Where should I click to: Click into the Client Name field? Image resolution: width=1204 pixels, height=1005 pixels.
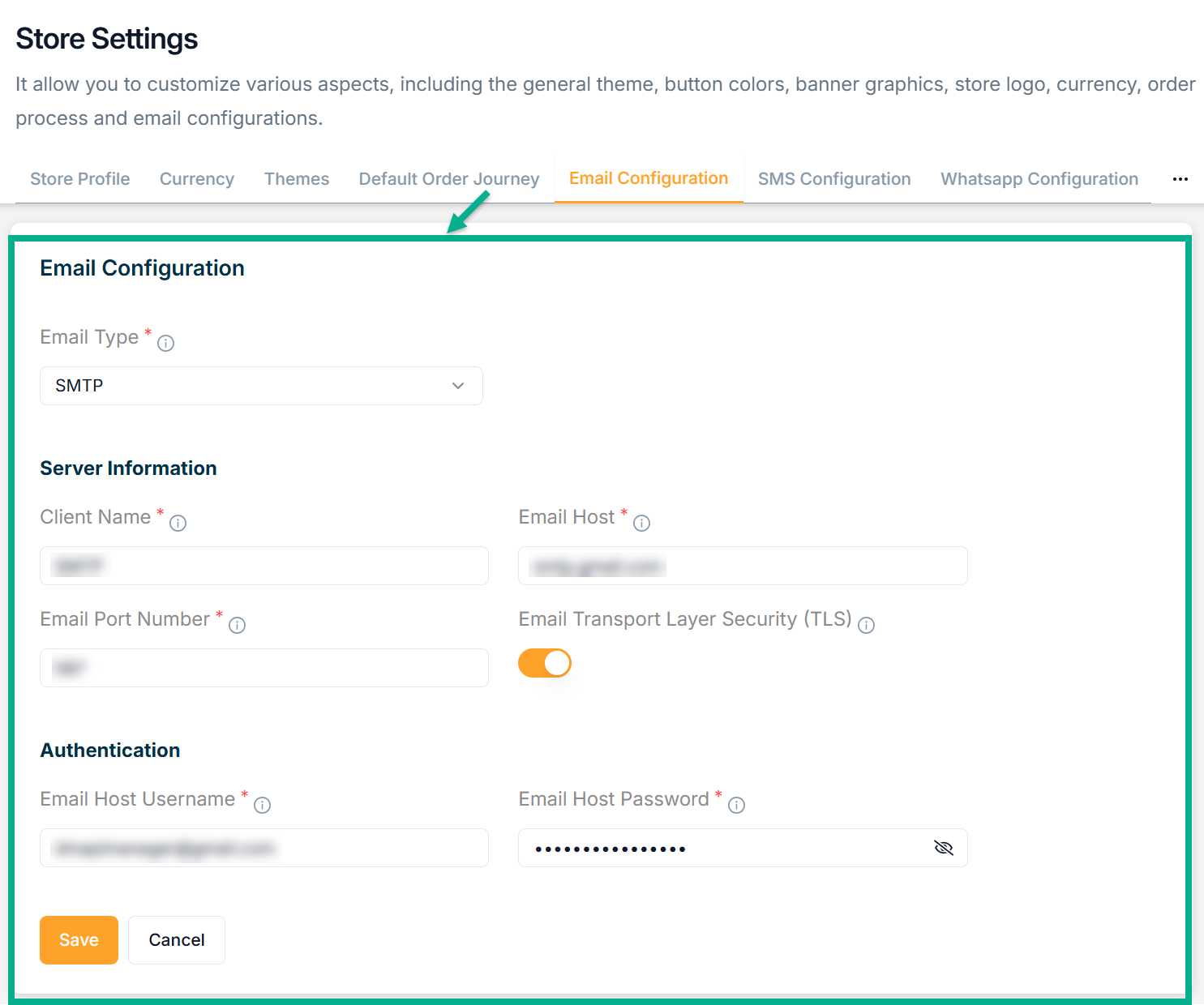(264, 566)
